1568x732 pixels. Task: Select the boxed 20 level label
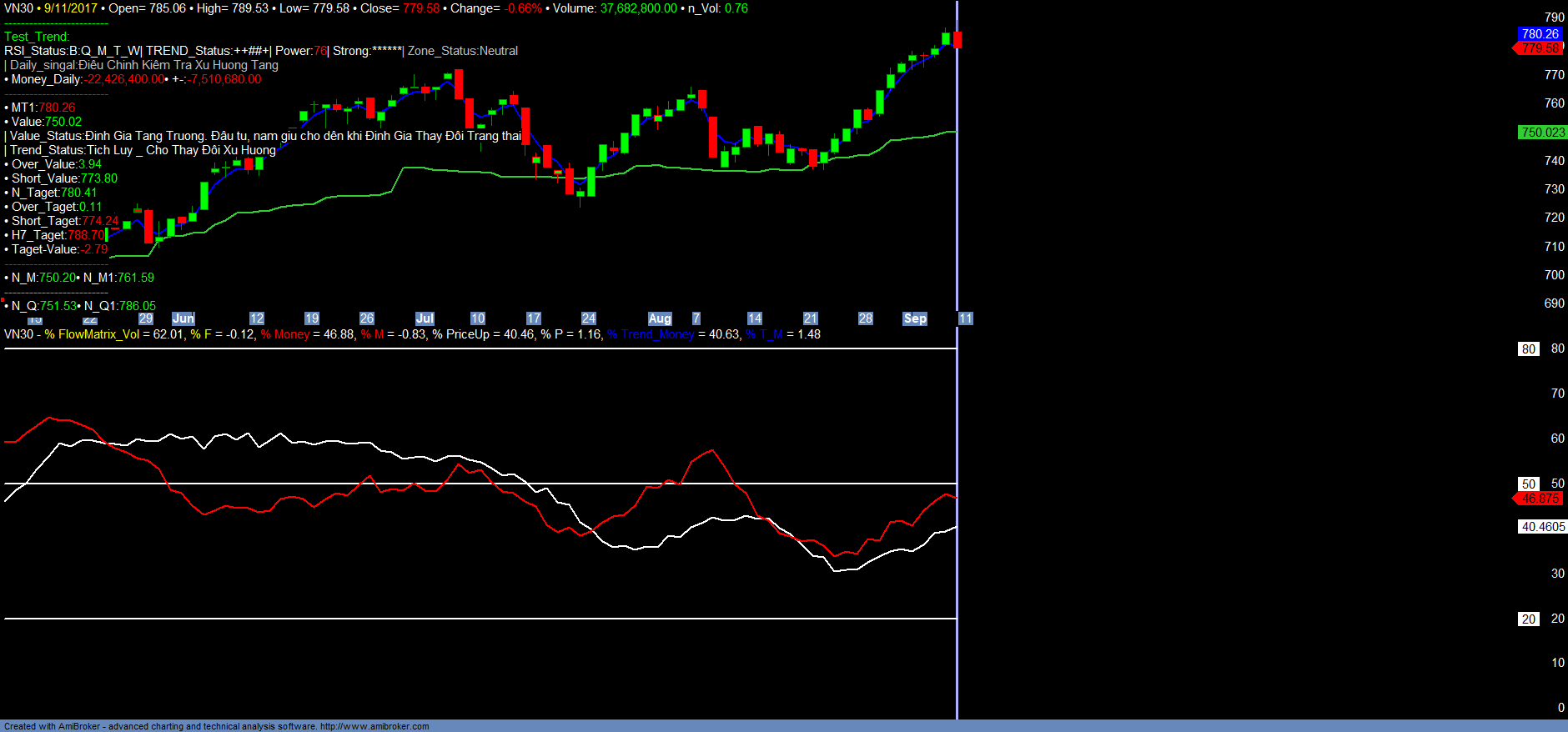[1528, 619]
